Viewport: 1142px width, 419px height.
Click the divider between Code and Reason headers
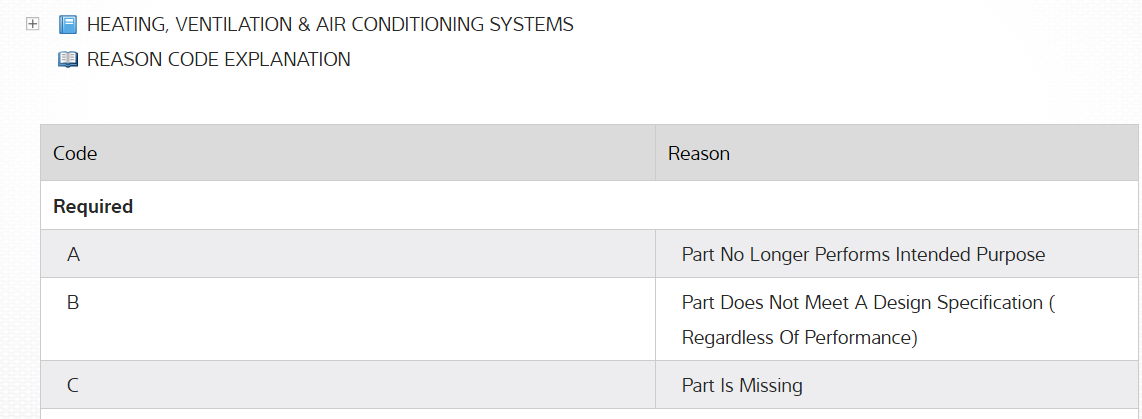[655, 153]
